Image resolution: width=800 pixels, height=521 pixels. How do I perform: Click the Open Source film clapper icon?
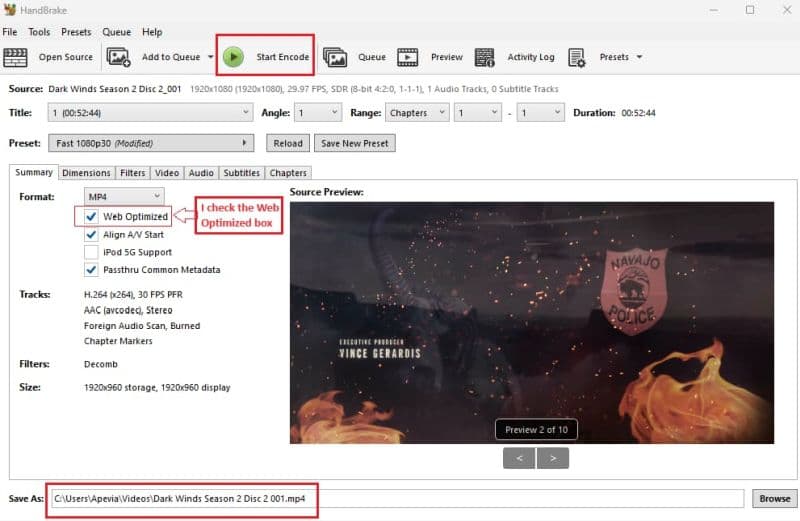pyautogui.click(x=15, y=57)
